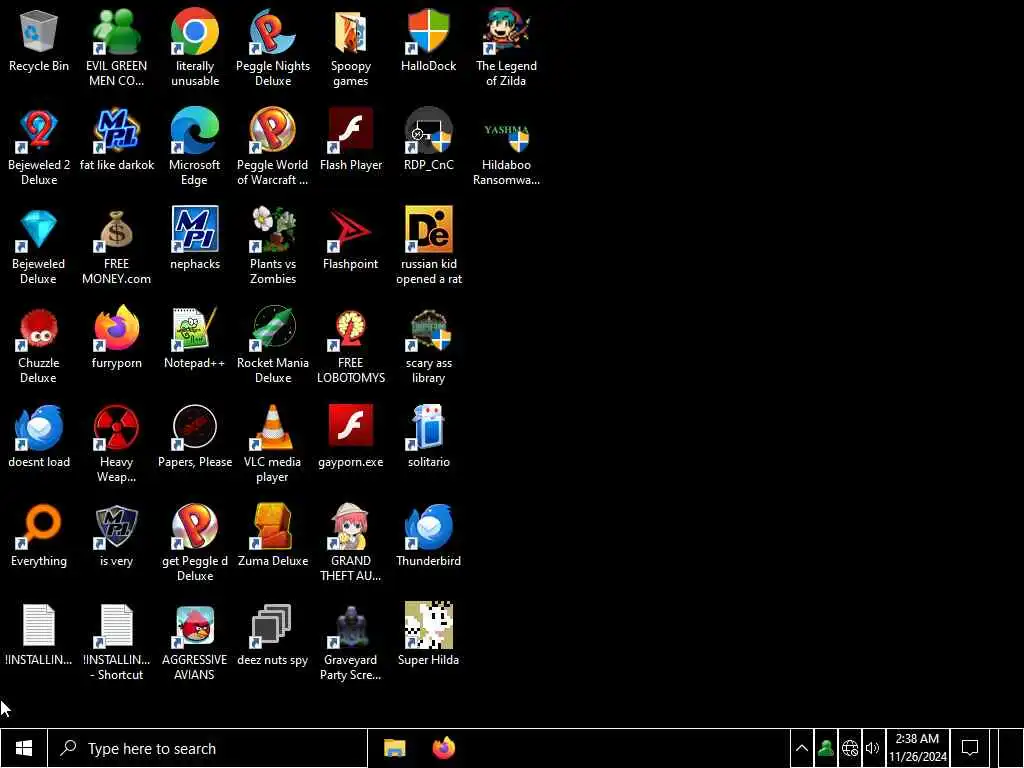Select the 'deez nuts spy' icon

tap(272, 626)
